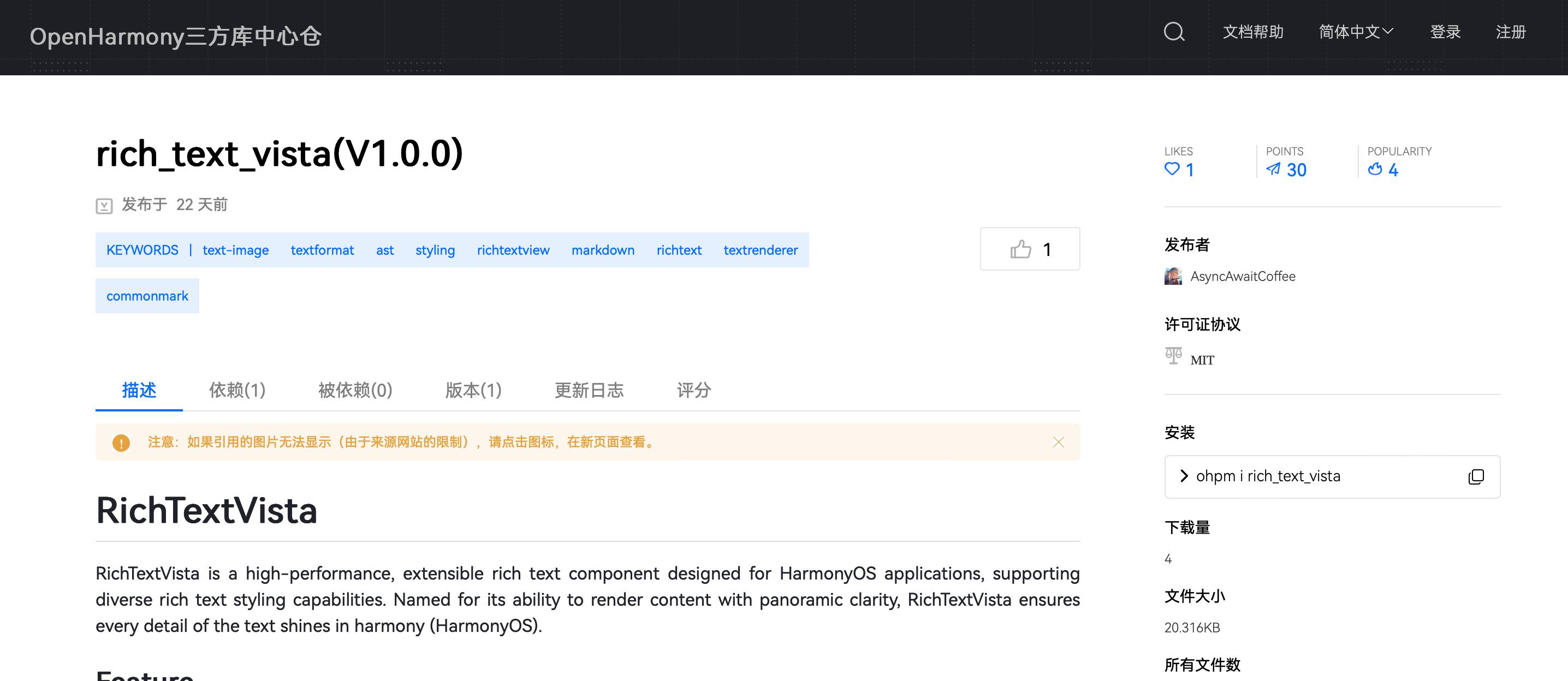
Task: Click the ohpm i rich_text_vista command text
Action: pyautogui.click(x=1268, y=476)
